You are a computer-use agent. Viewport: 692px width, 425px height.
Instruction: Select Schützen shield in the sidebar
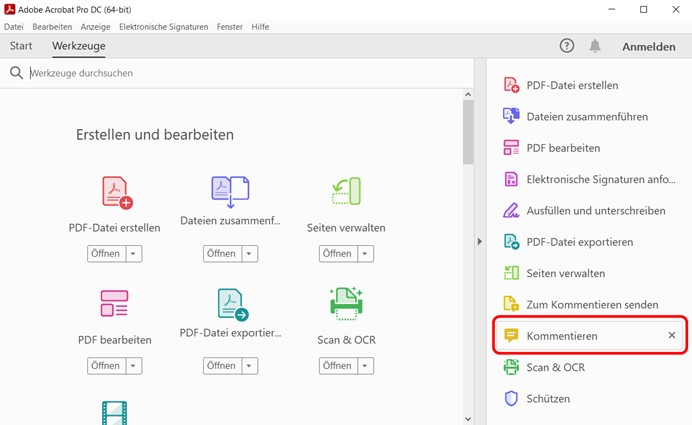(x=511, y=398)
